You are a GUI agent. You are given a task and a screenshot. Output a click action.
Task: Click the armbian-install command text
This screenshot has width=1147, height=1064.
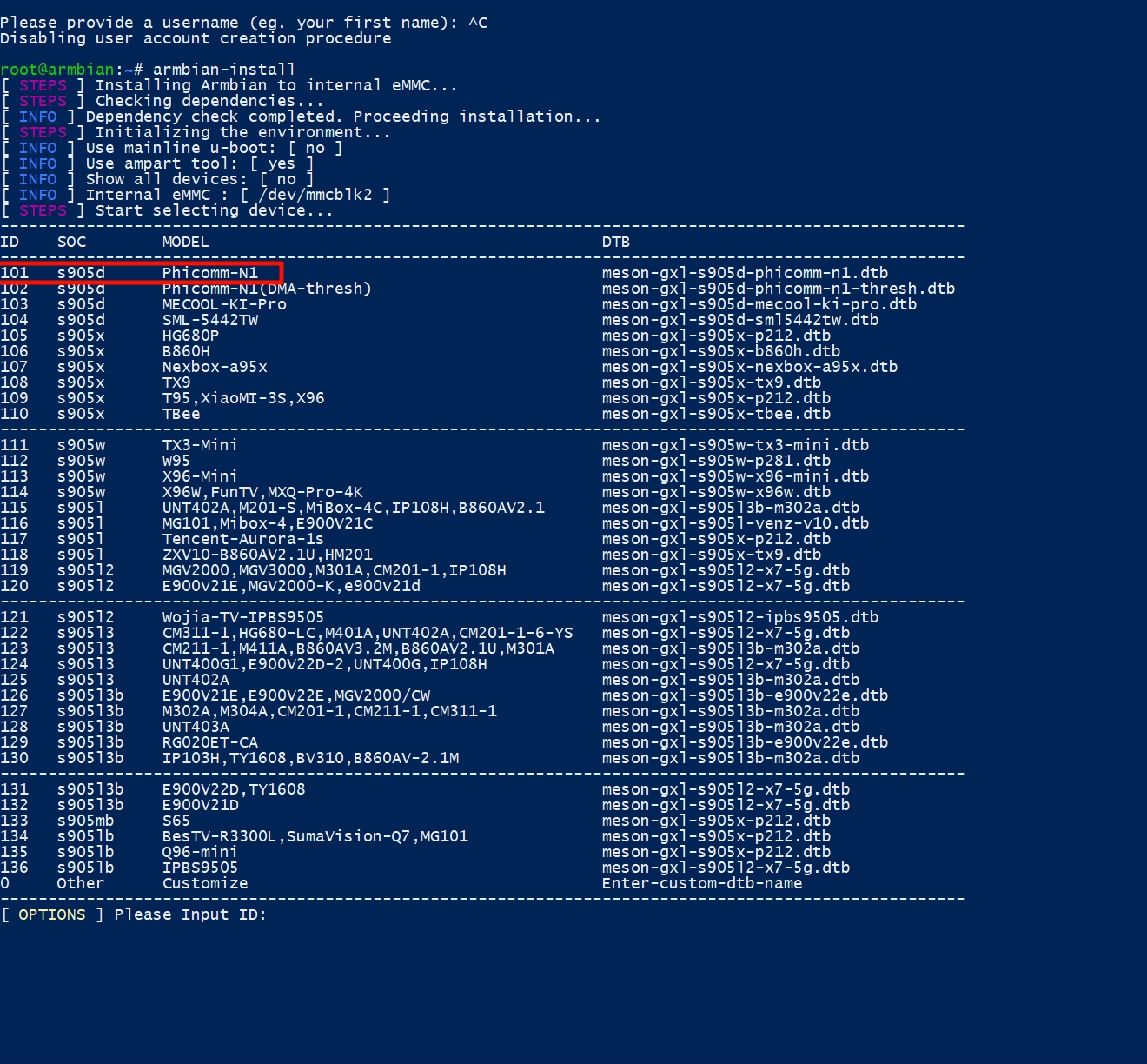224,70
